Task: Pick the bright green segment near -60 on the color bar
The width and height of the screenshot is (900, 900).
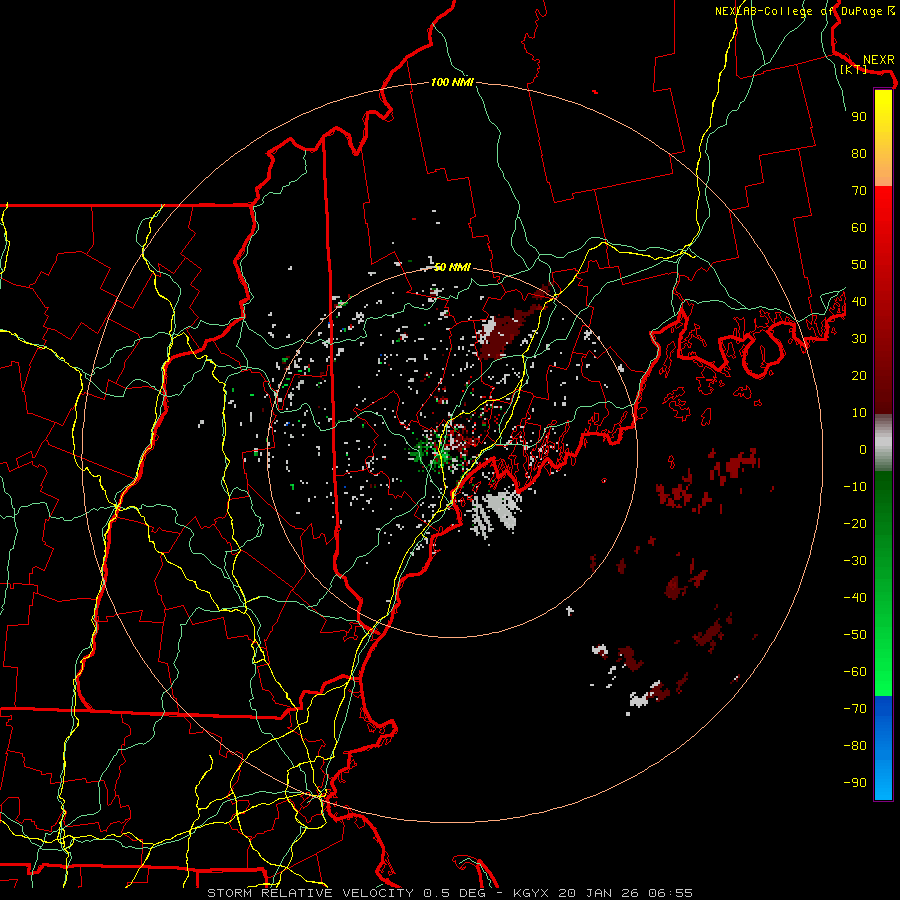Action: (x=883, y=676)
